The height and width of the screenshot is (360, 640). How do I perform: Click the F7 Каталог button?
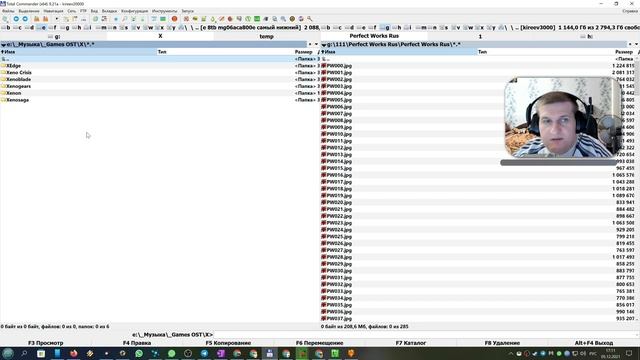pos(411,343)
